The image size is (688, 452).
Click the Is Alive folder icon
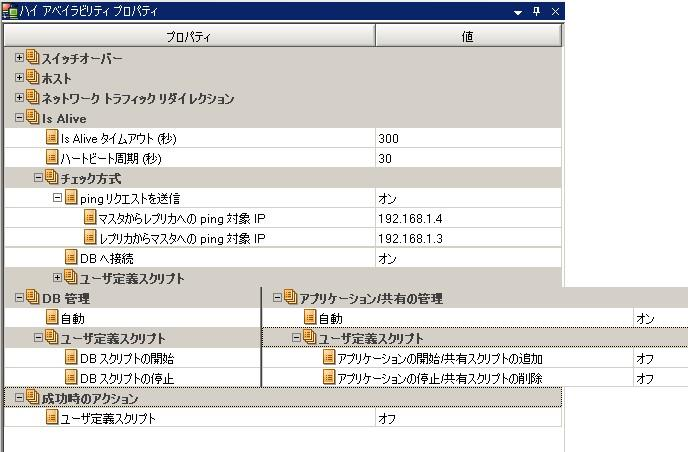32,117
